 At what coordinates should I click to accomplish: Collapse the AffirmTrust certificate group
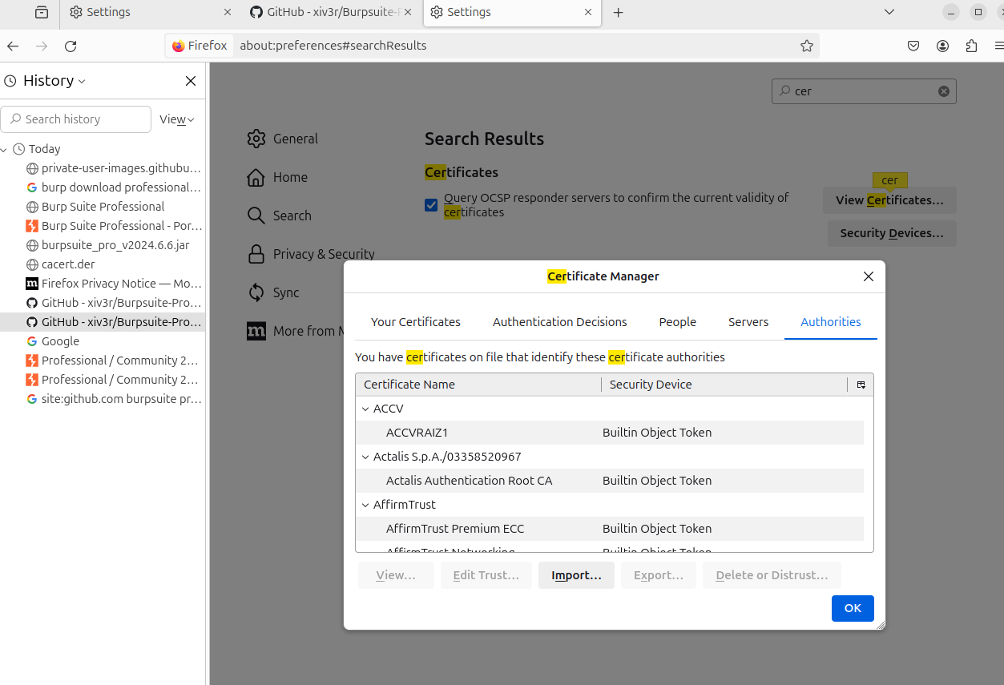tap(366, 504)
